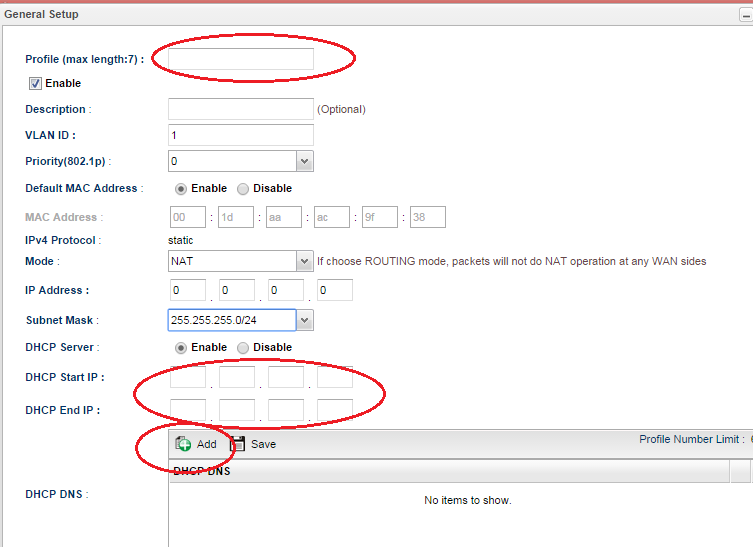Expand the Subnet Mask dropdown
The width and height of the screenshot is (753, 547).
click(x=305, y=320)
